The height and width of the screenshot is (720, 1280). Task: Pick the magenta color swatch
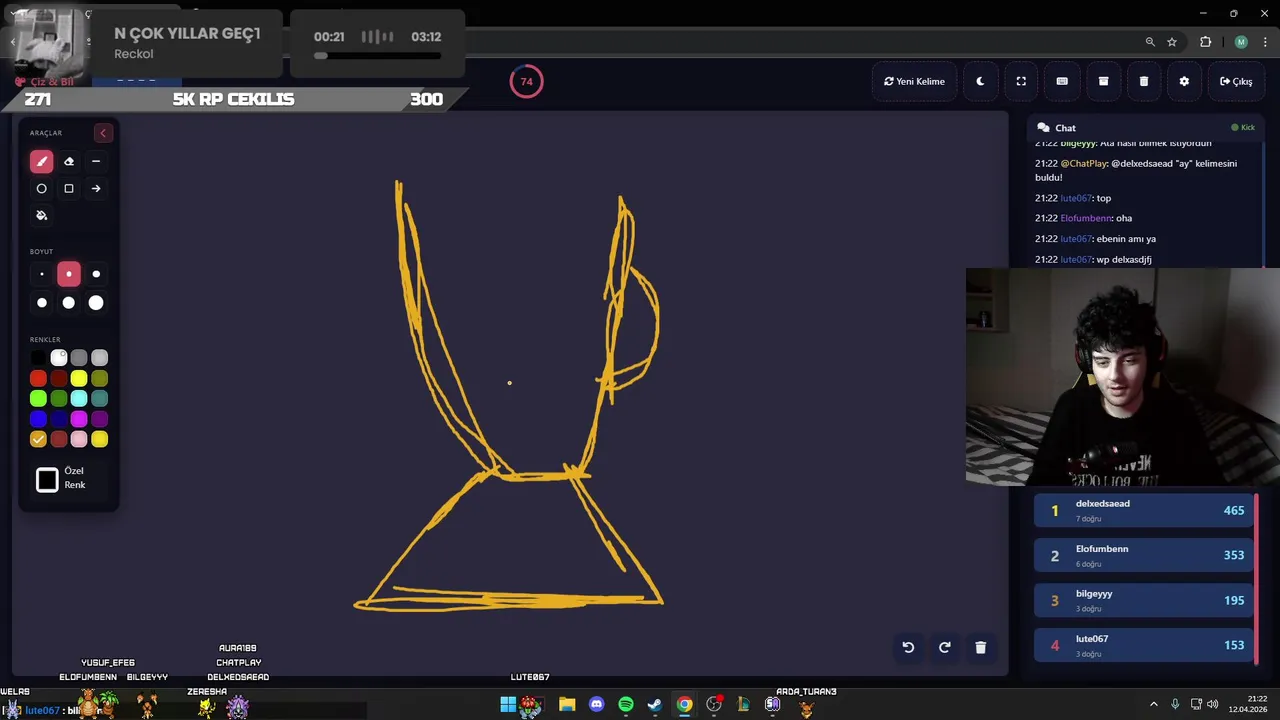click(x=79, y=419)
